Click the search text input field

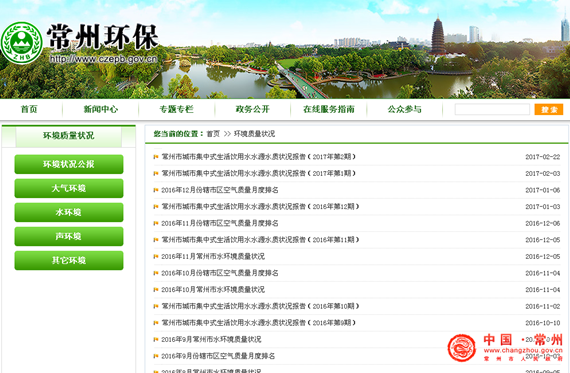coord(492,109)
